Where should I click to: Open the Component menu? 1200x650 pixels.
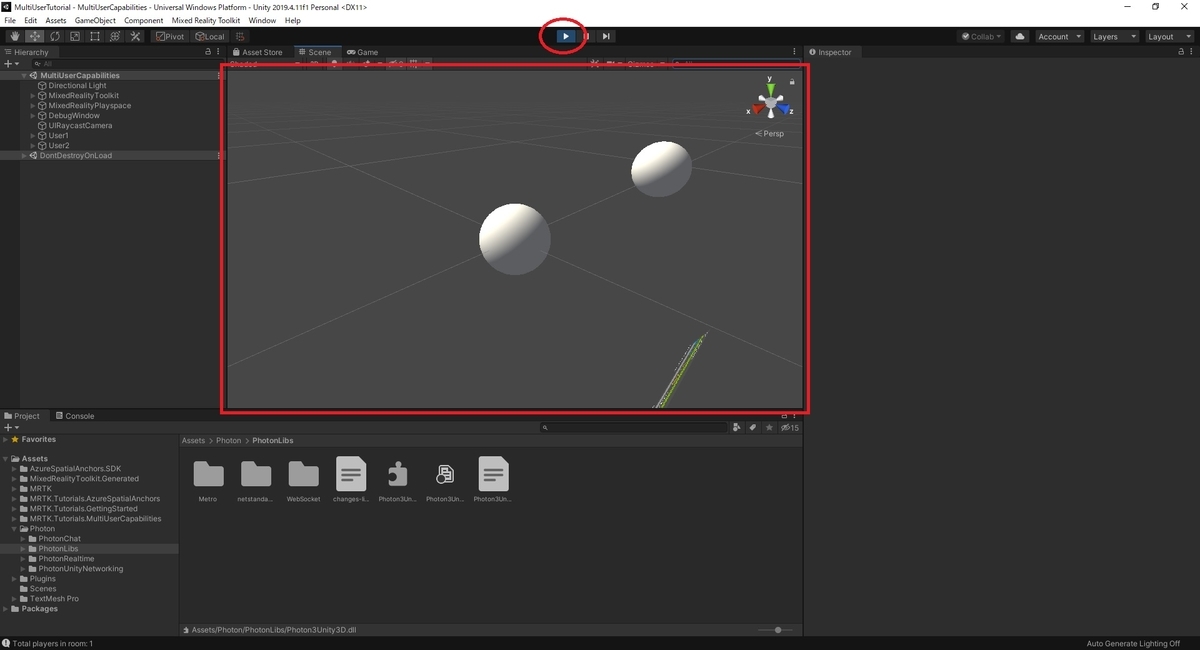[x=143, y=20]
